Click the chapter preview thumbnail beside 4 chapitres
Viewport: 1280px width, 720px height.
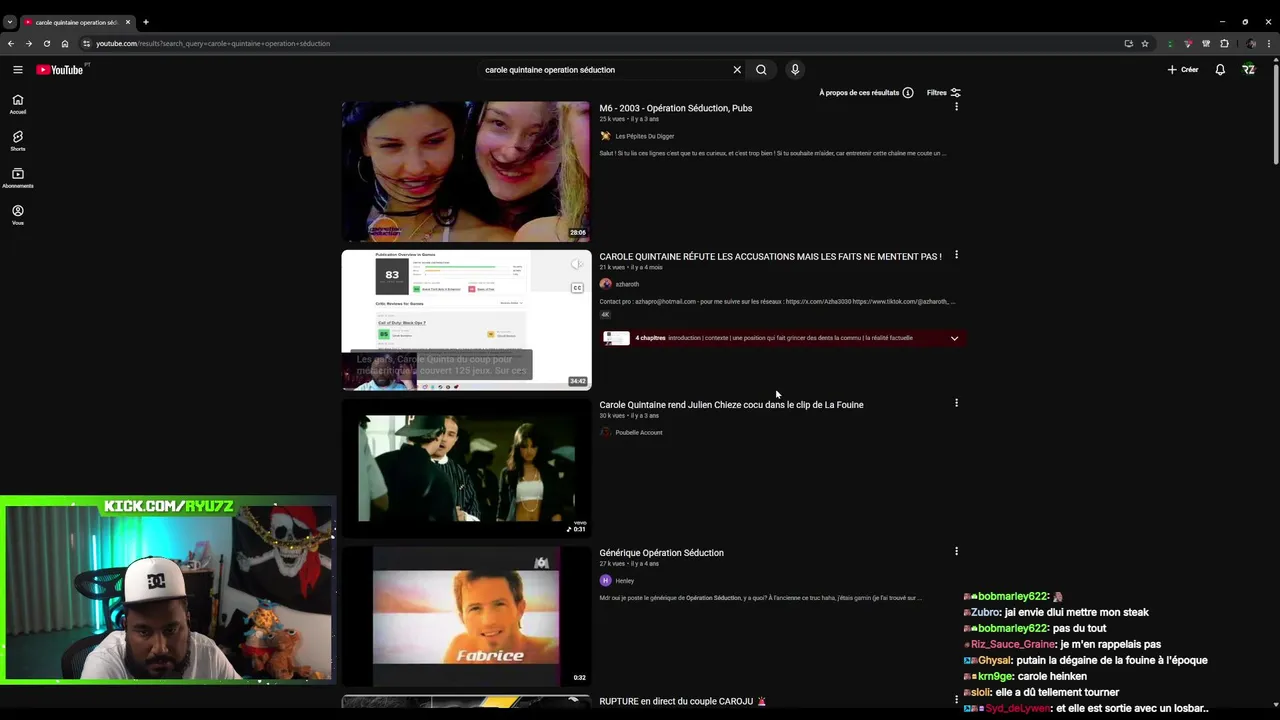[x=616, y=338]
